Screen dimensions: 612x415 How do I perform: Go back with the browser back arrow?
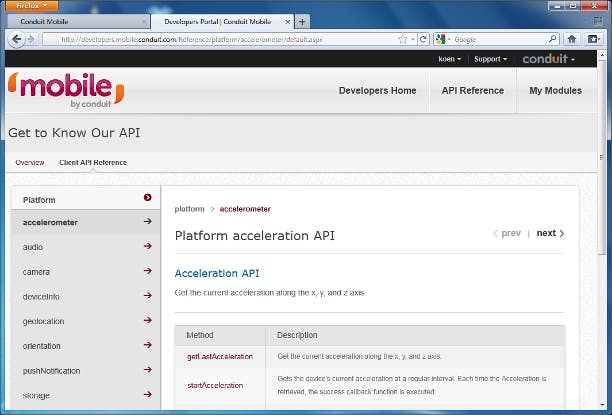[x=16, y=39]
